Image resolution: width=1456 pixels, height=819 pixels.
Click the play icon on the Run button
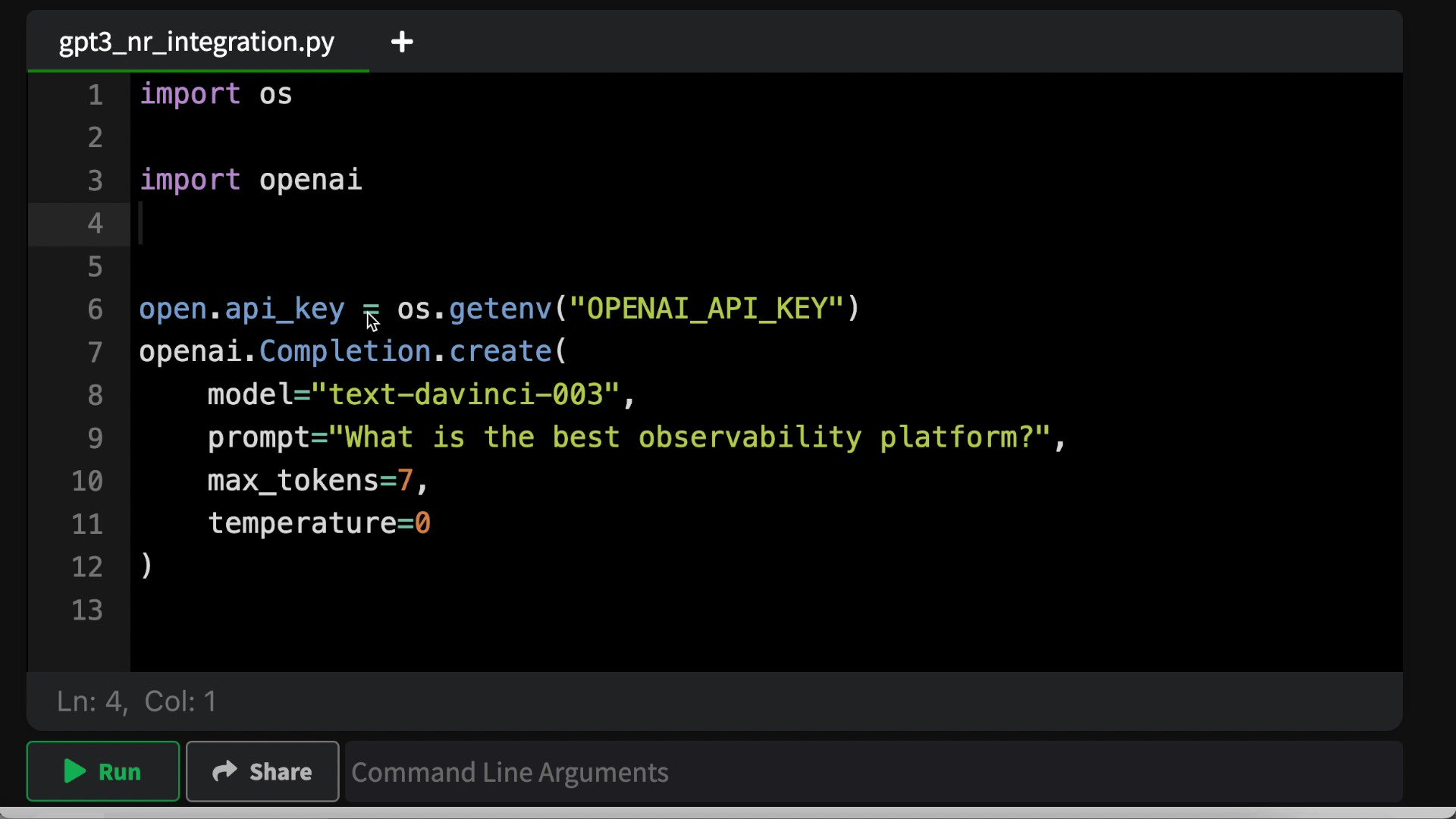click(x=73, y=771)
